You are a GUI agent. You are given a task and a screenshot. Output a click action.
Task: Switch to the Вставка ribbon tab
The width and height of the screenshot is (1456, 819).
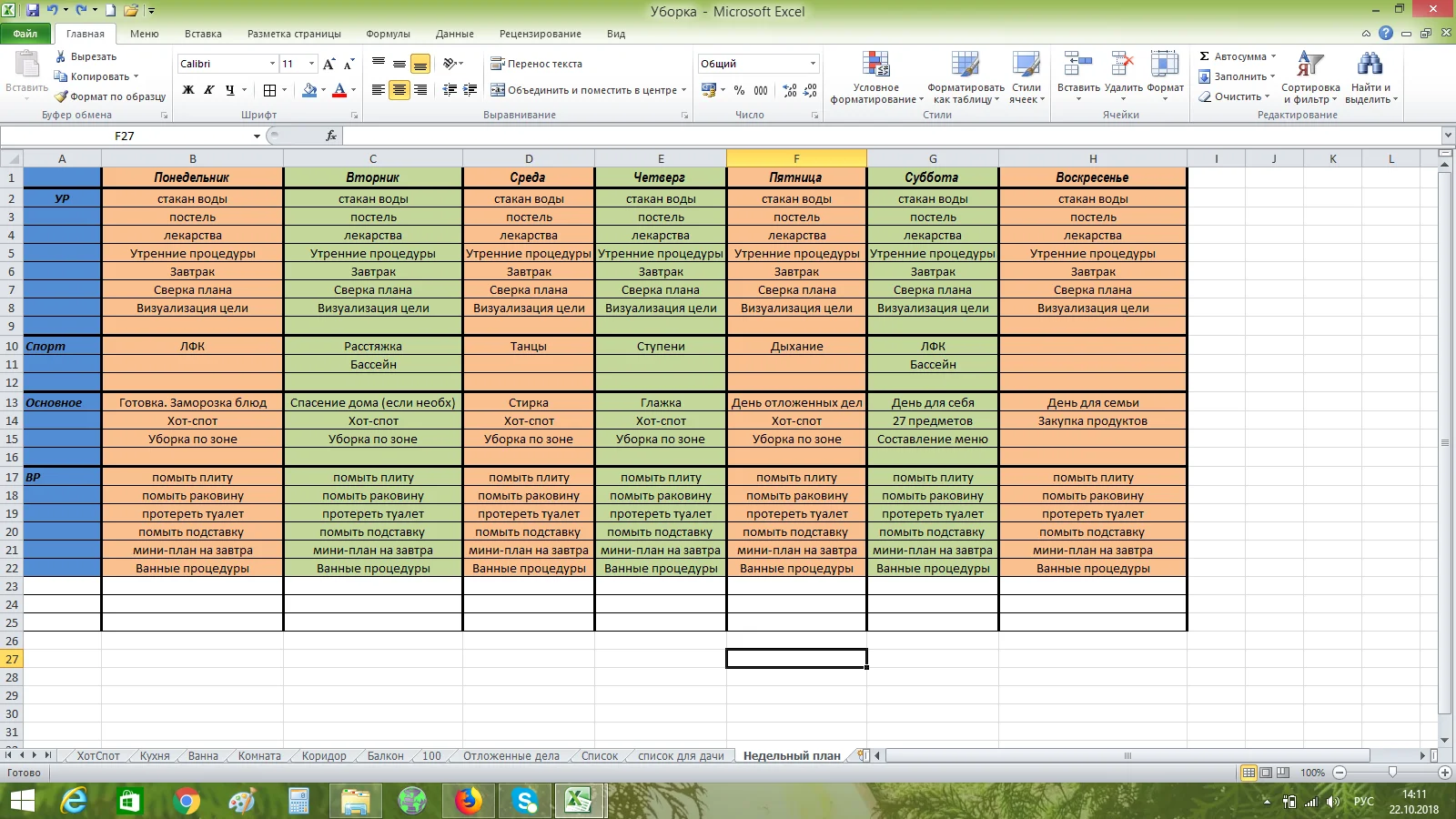tap(203, 34)
